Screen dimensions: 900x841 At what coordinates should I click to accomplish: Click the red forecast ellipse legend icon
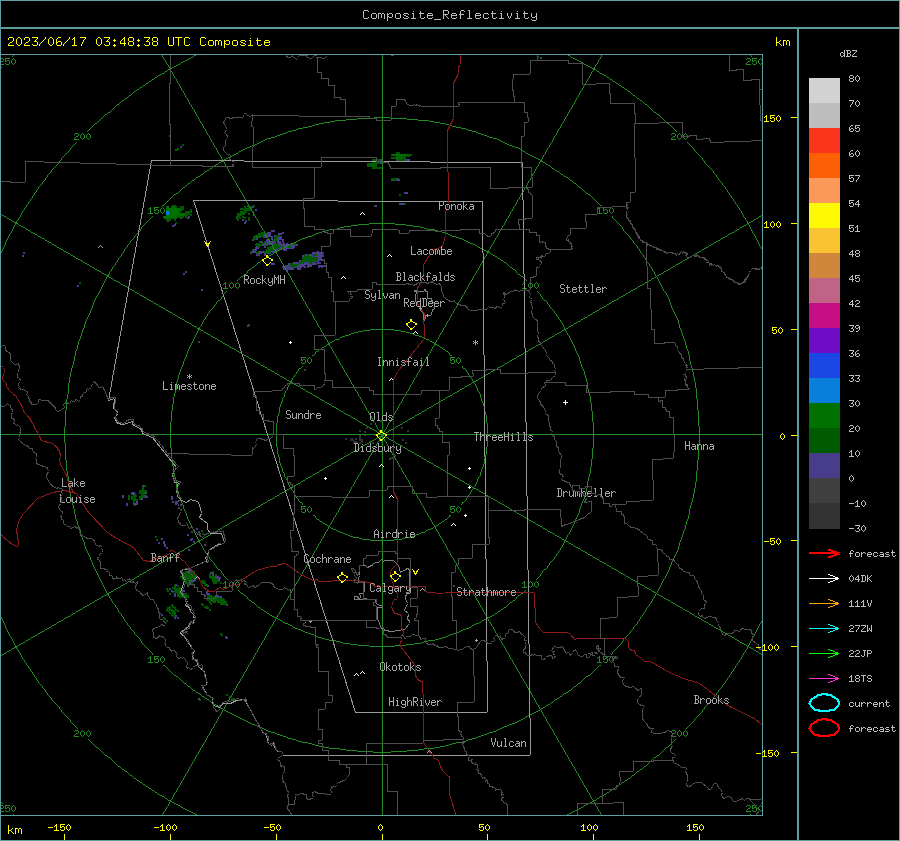(824, 728)
